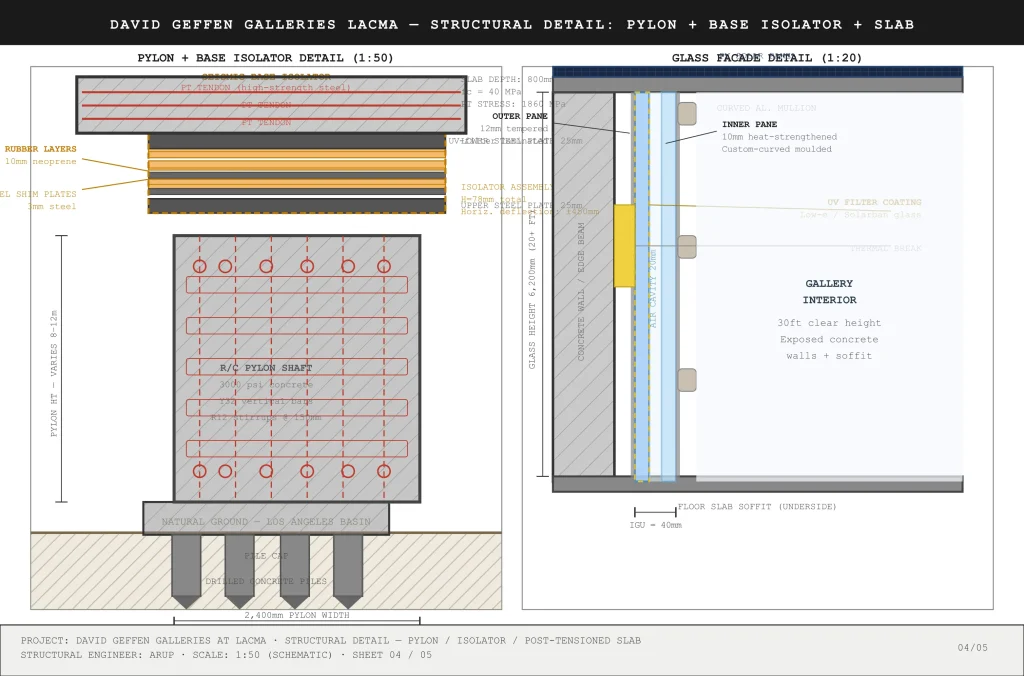This screenshot has width=1024, height=676.
Task: Select the 'INNER PANE' label
Action: click(x=749, y=124)
